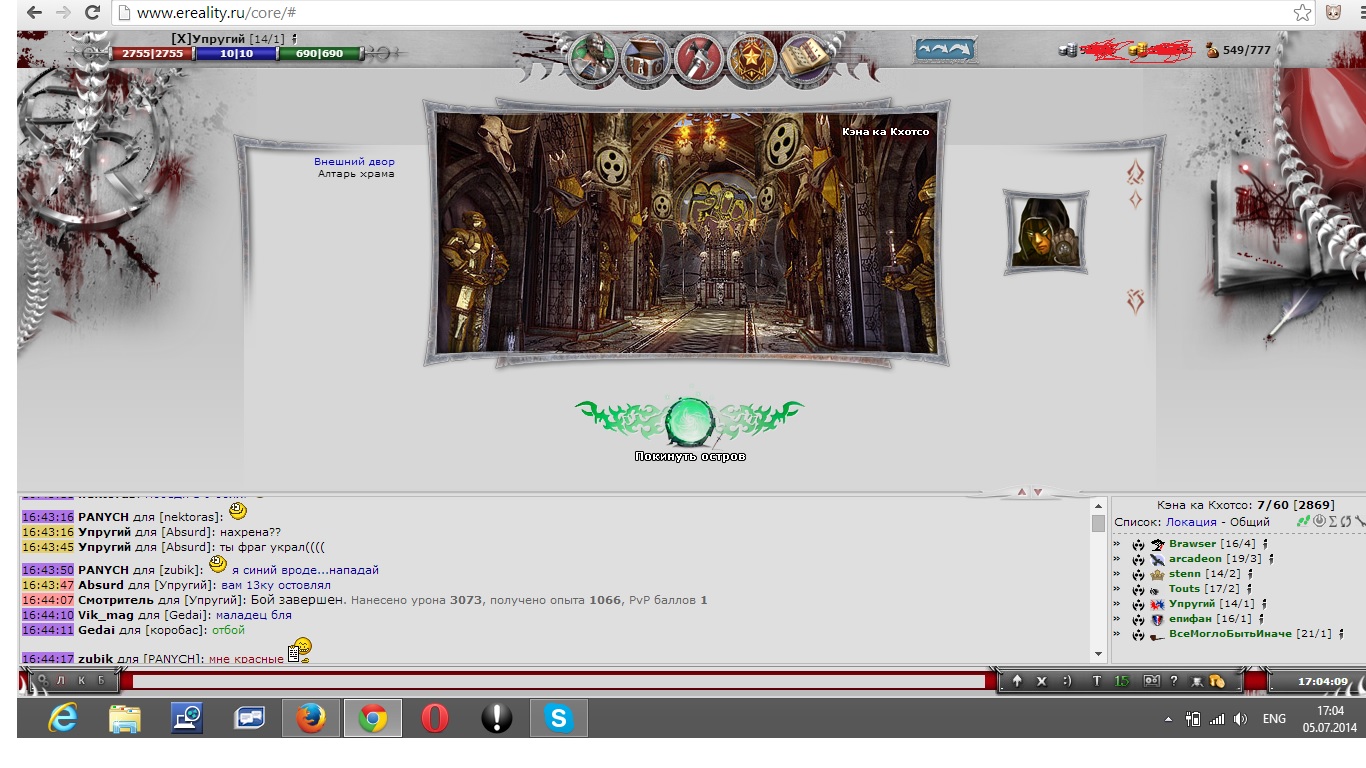The width and height of the screenshot is (1366, 768).
Task: Click the silver coins balance icon
Action: coord(1067,49)
